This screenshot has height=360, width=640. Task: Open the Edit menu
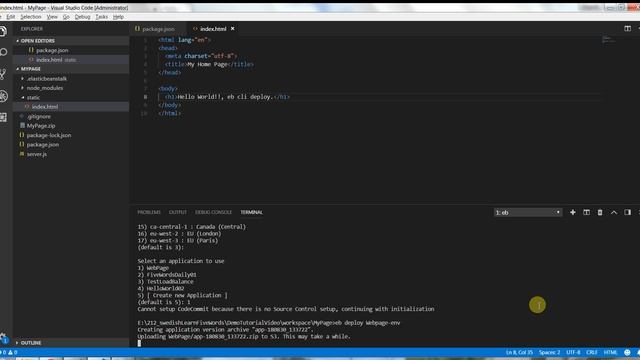pyautogui.click(x=11, y=17)
